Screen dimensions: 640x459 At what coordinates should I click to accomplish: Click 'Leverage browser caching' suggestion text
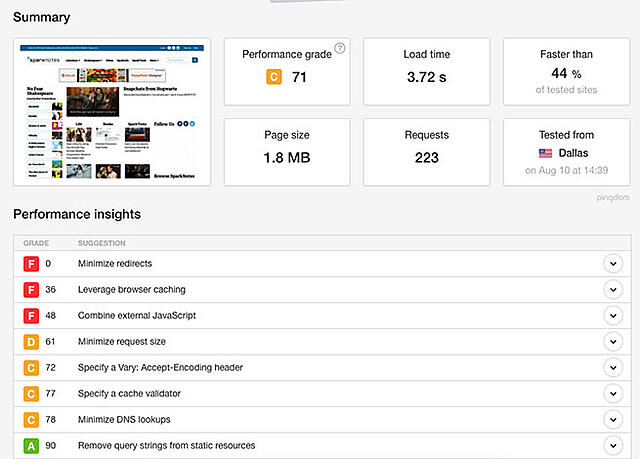[131, 290]
